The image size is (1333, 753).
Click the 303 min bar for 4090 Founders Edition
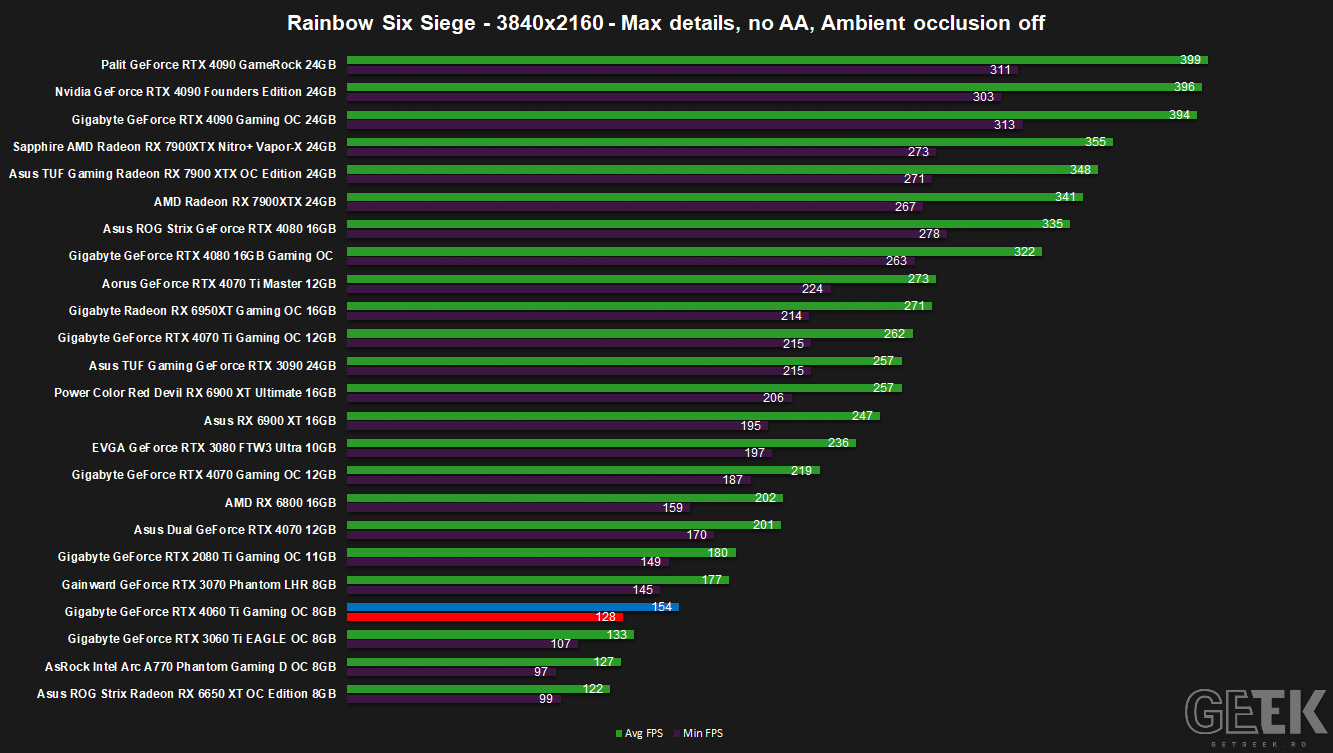(x=674, y=97)
